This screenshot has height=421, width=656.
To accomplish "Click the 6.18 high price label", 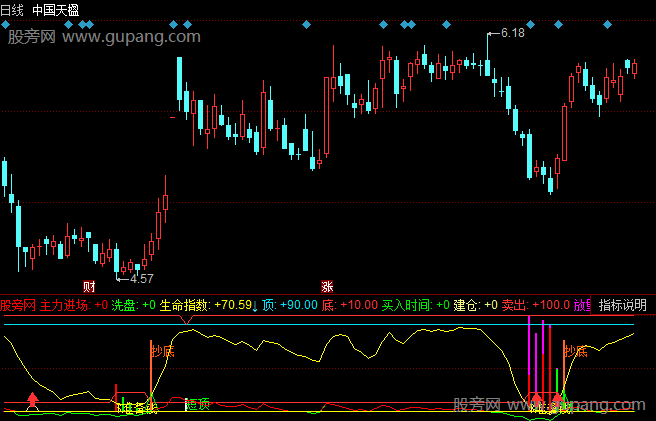I will point(512,33).
